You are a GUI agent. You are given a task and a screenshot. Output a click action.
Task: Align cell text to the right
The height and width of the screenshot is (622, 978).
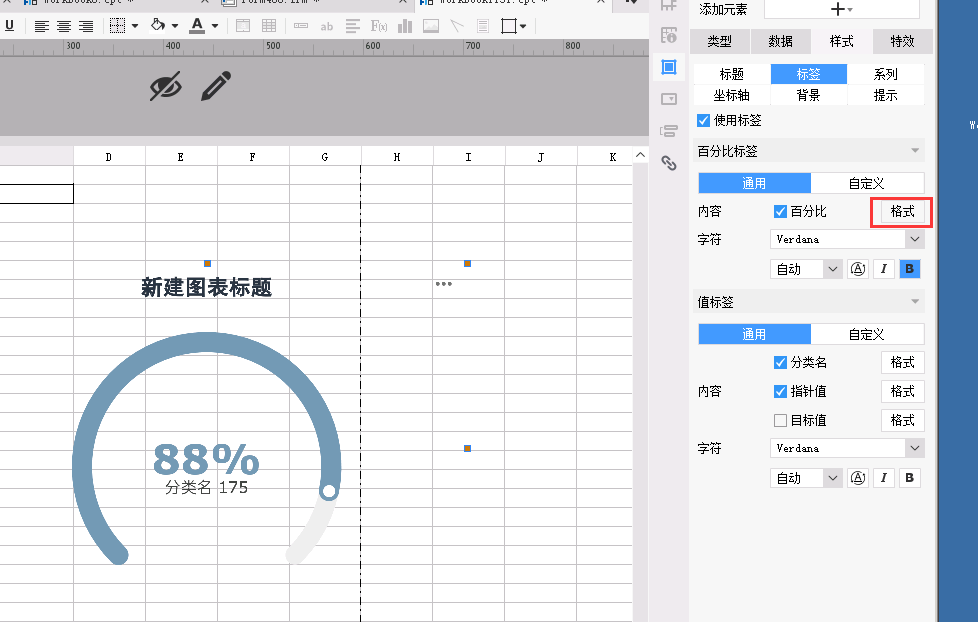(85, 26)
